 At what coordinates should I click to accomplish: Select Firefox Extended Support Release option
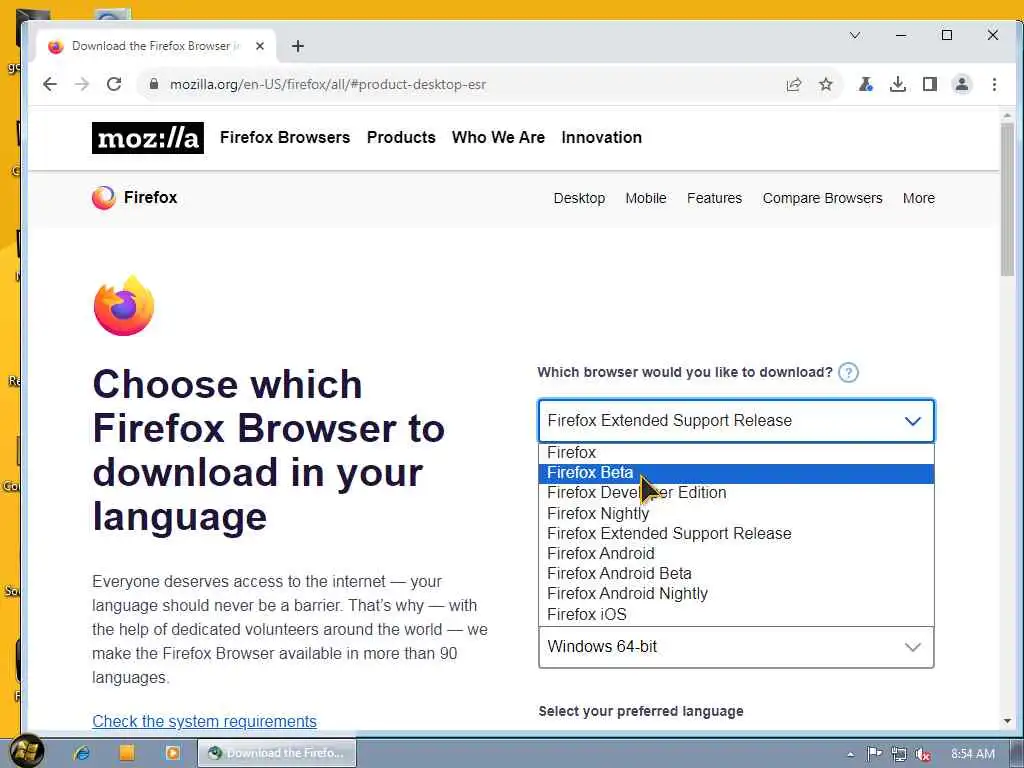click(736, 534)
